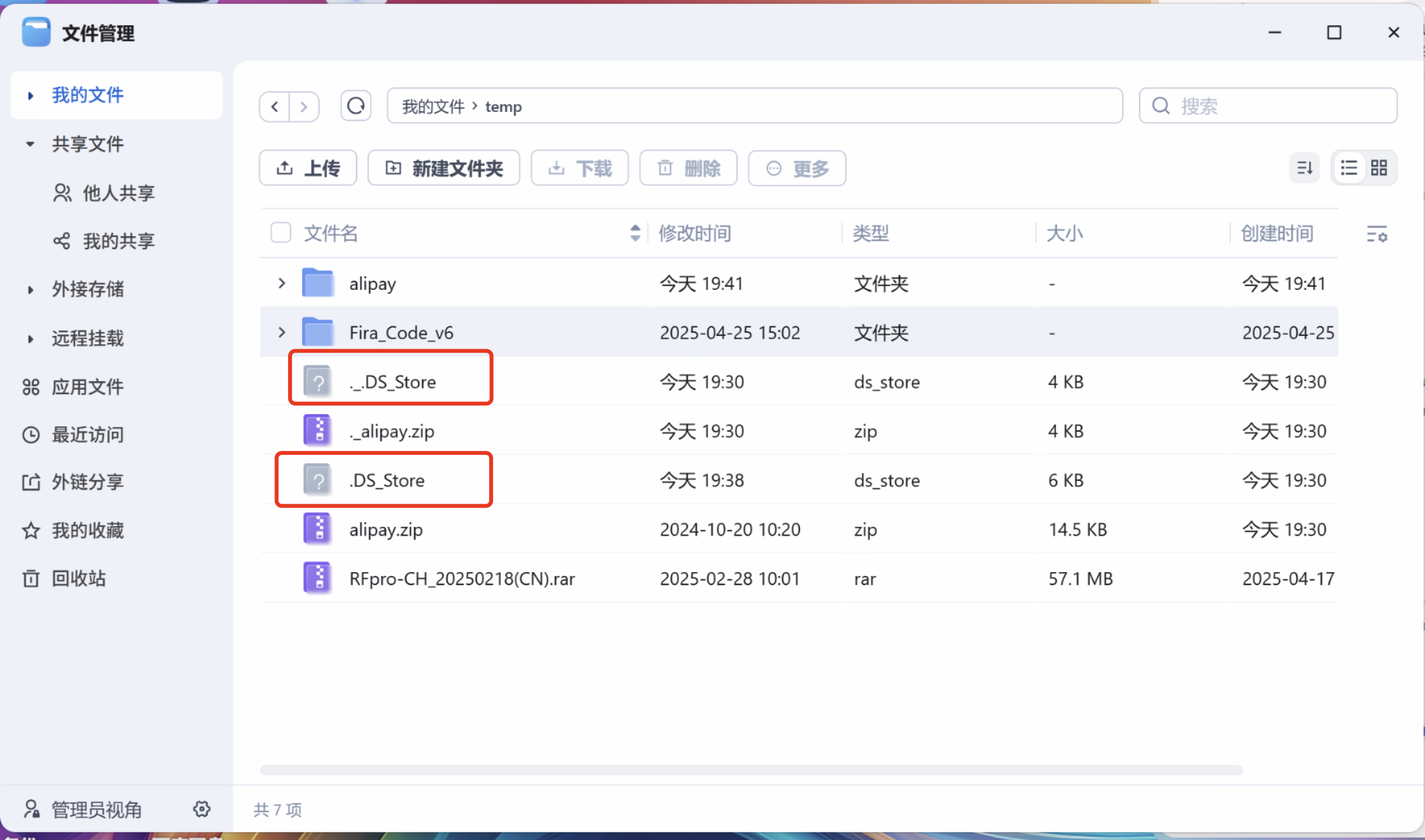The image size is (1425, 840).
Task: Click the alipay folder icon
Action: click(x=318, y=283)
